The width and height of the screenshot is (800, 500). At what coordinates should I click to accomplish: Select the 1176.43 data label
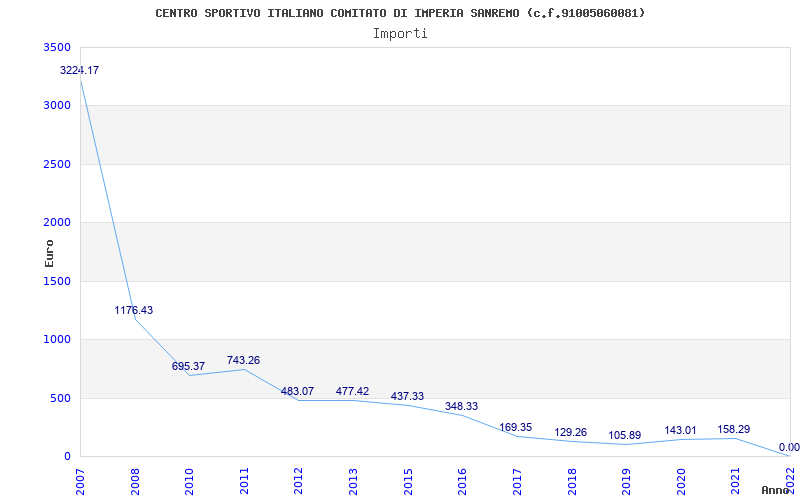point(134,310)
